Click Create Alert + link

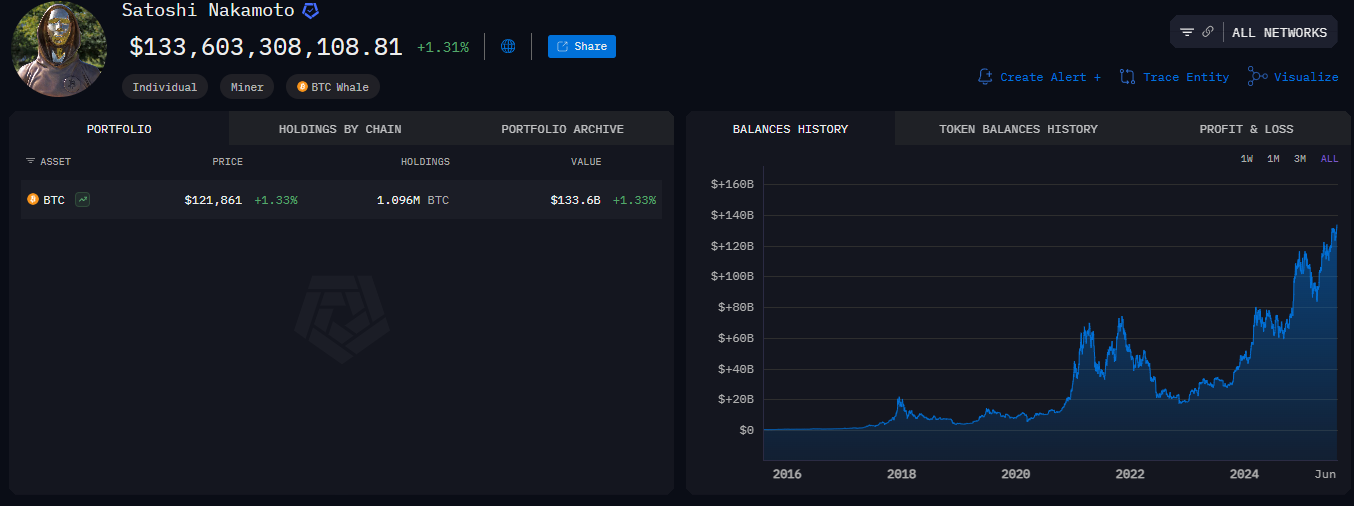click(x=1050, y=77)
